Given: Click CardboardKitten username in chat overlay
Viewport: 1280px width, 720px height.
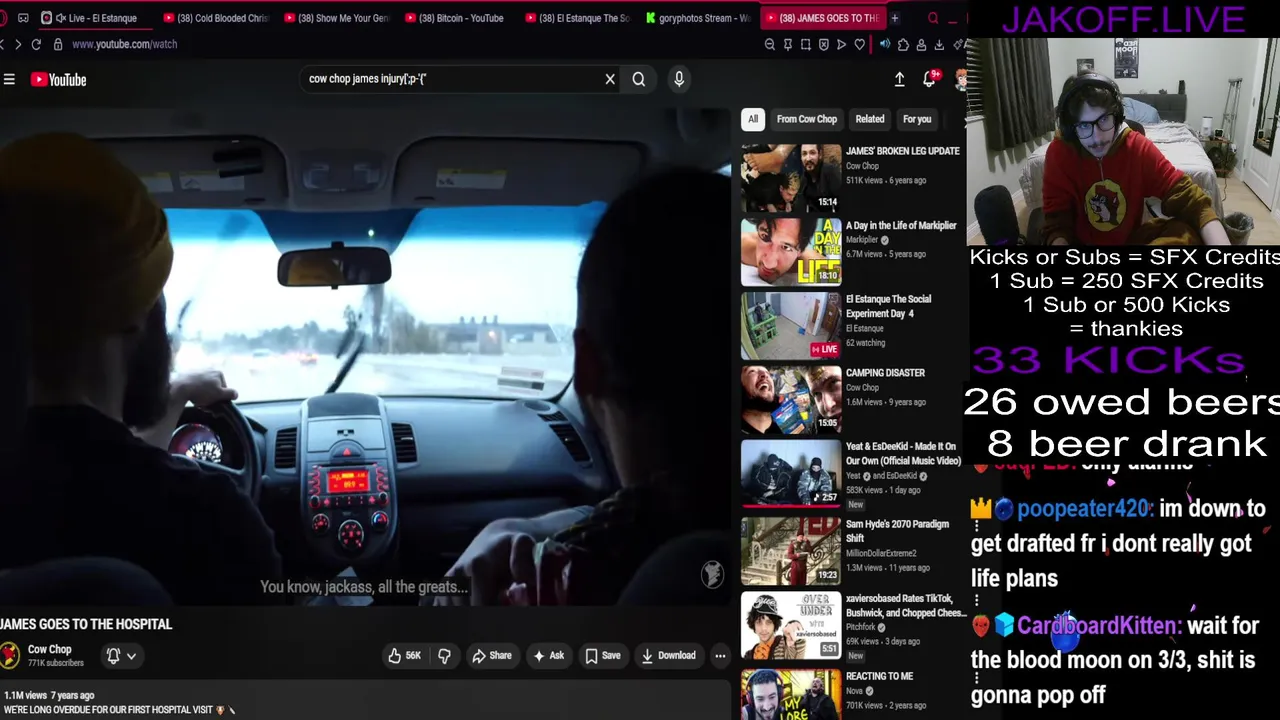Looking at the screenshot, I should pos(1099,626).
